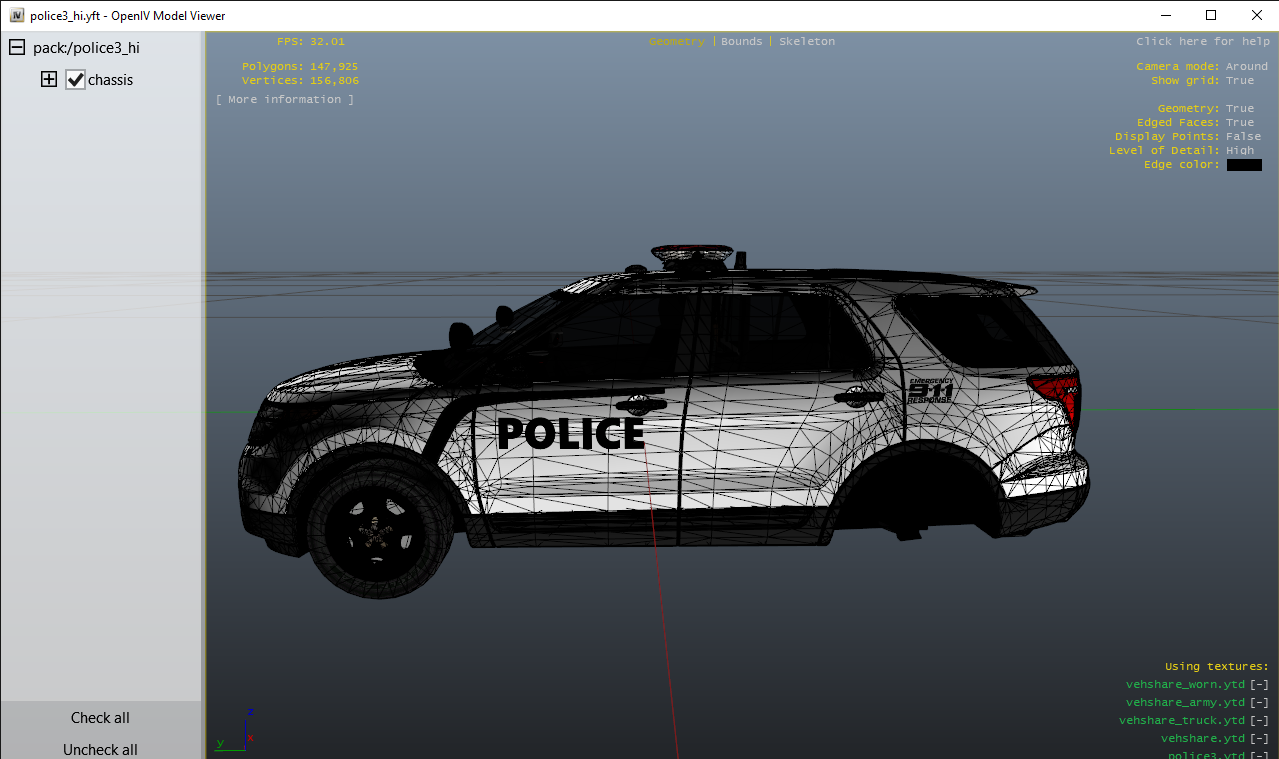Open the black Edge color swatch
The width and height of the screenshot is (1279, 759).
[x=1244, y=165]
